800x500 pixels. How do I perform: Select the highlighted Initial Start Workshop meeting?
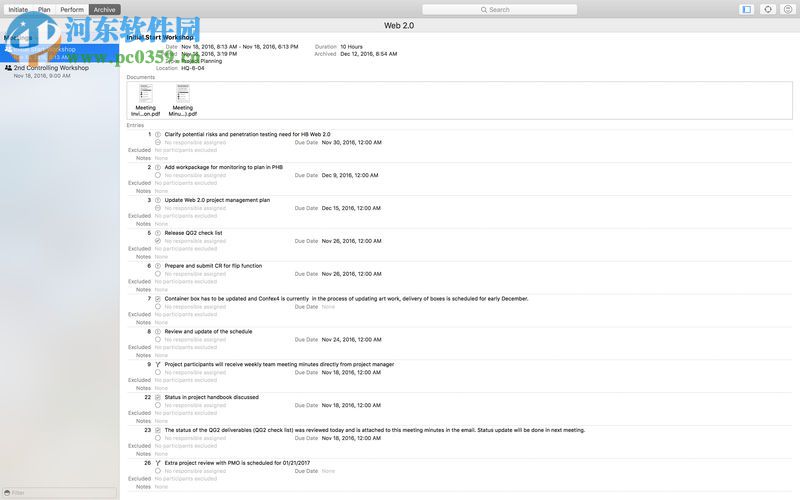tap(60, 53)
